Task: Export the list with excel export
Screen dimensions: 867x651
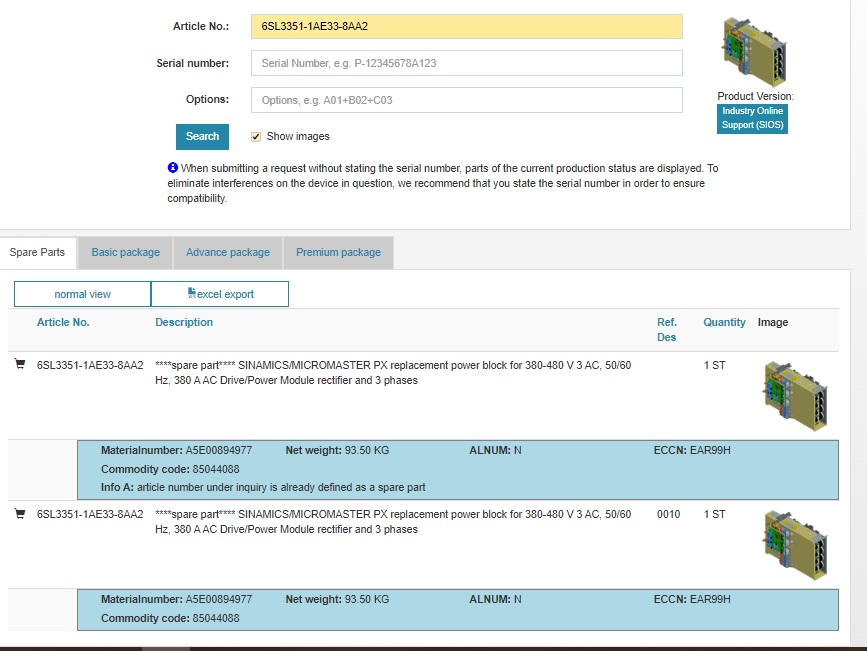Action: (220, 294)
